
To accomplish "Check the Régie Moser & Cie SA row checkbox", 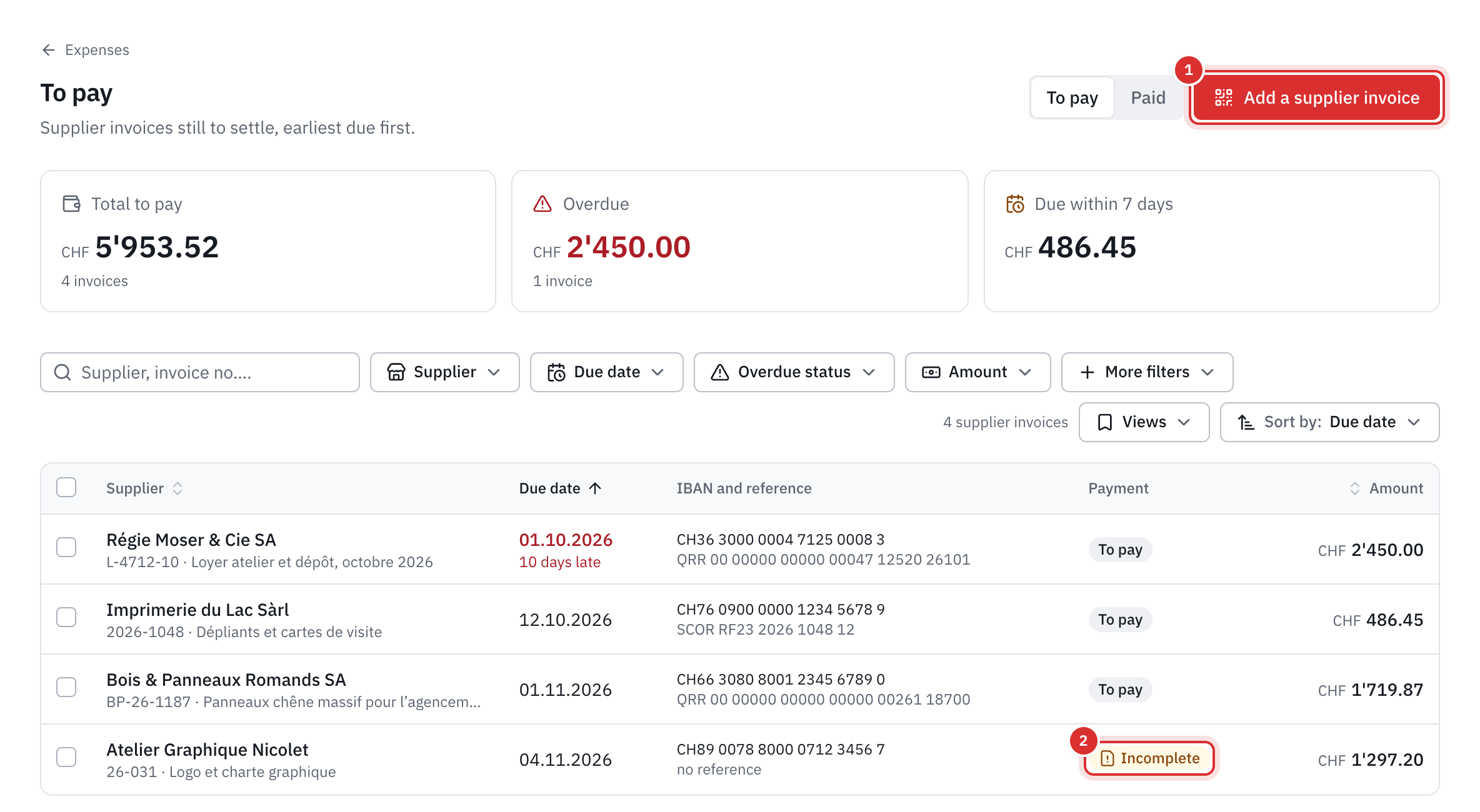I will click(x=66, y=547).
